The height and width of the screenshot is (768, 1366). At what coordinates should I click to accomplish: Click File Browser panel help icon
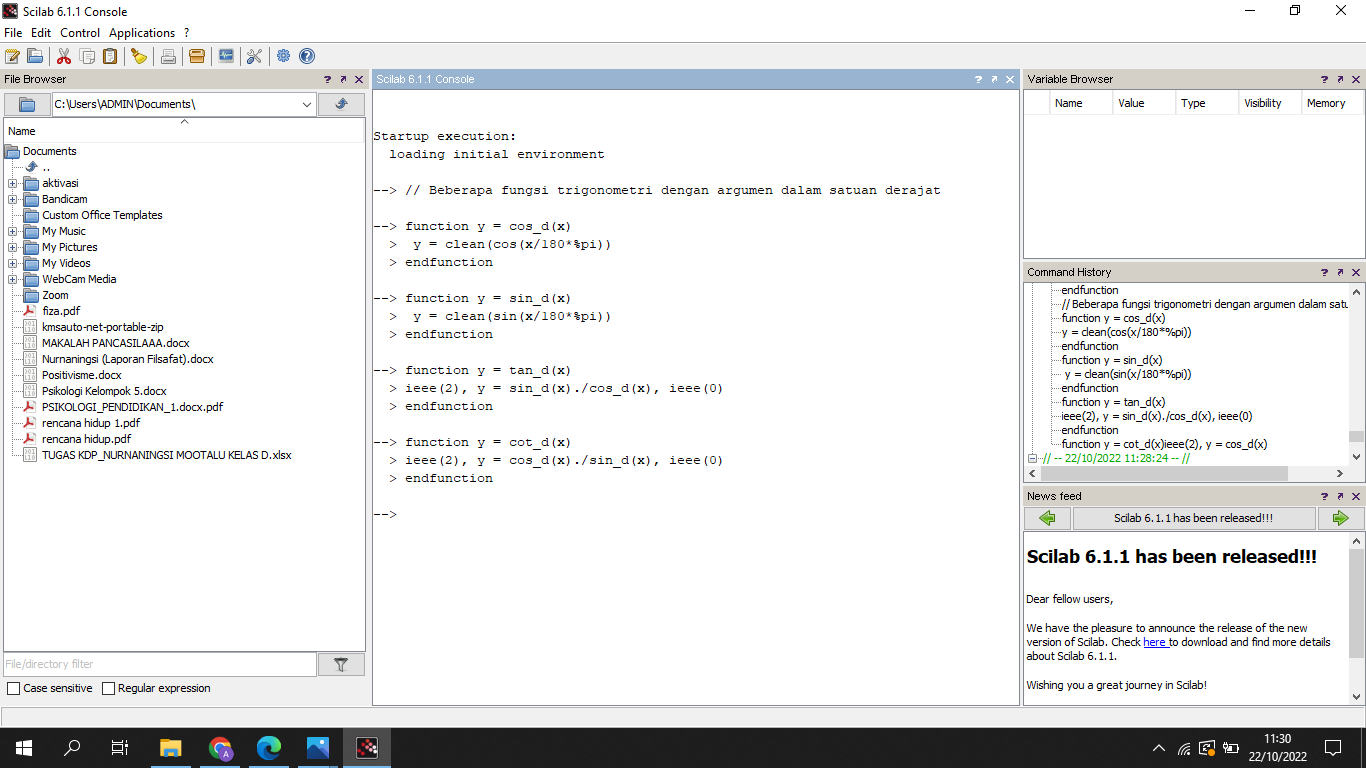click(x=328, y=79)
